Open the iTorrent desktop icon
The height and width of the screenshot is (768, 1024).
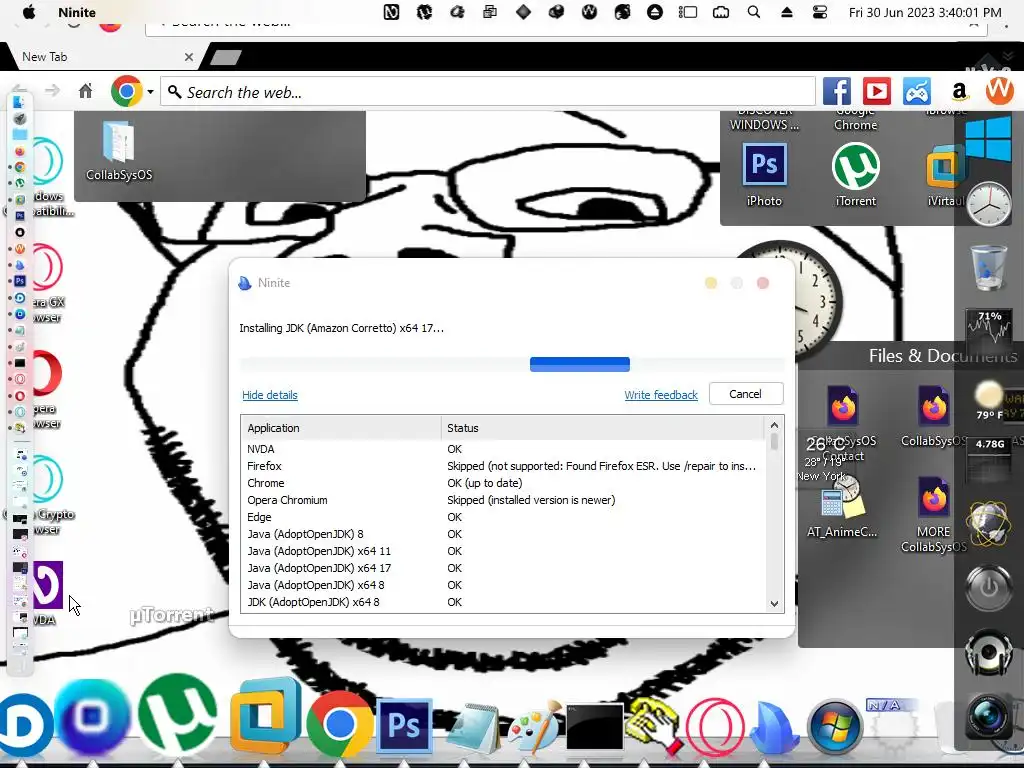(856, 174)
